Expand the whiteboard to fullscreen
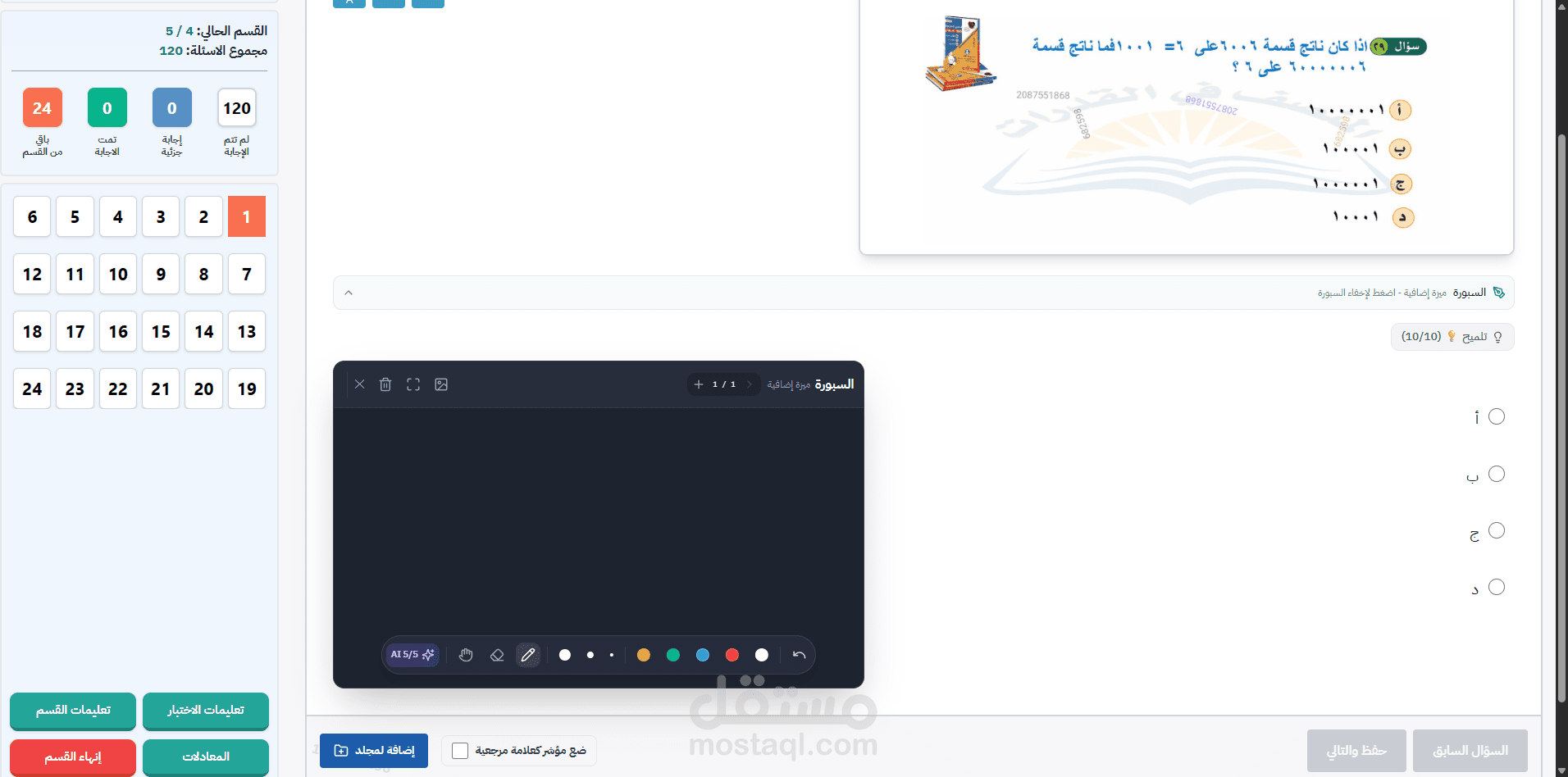Screen dimensions: 1568x777 [413, 384]
